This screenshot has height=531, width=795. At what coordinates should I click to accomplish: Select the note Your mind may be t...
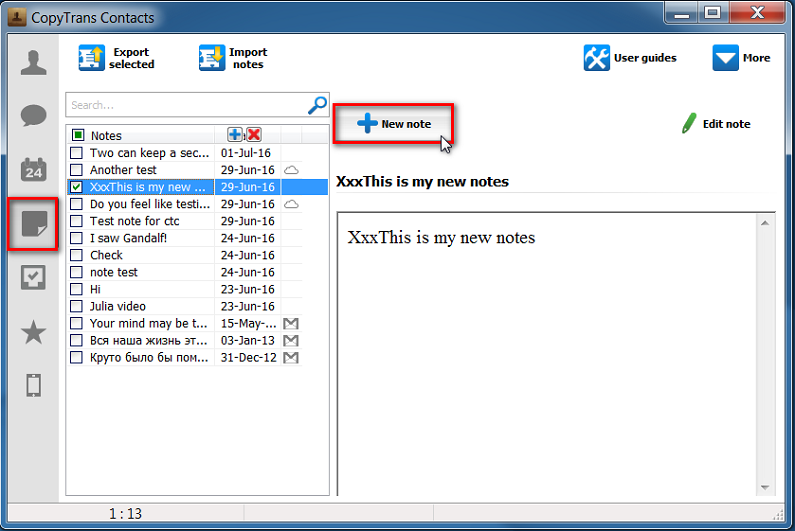[149, 323]
